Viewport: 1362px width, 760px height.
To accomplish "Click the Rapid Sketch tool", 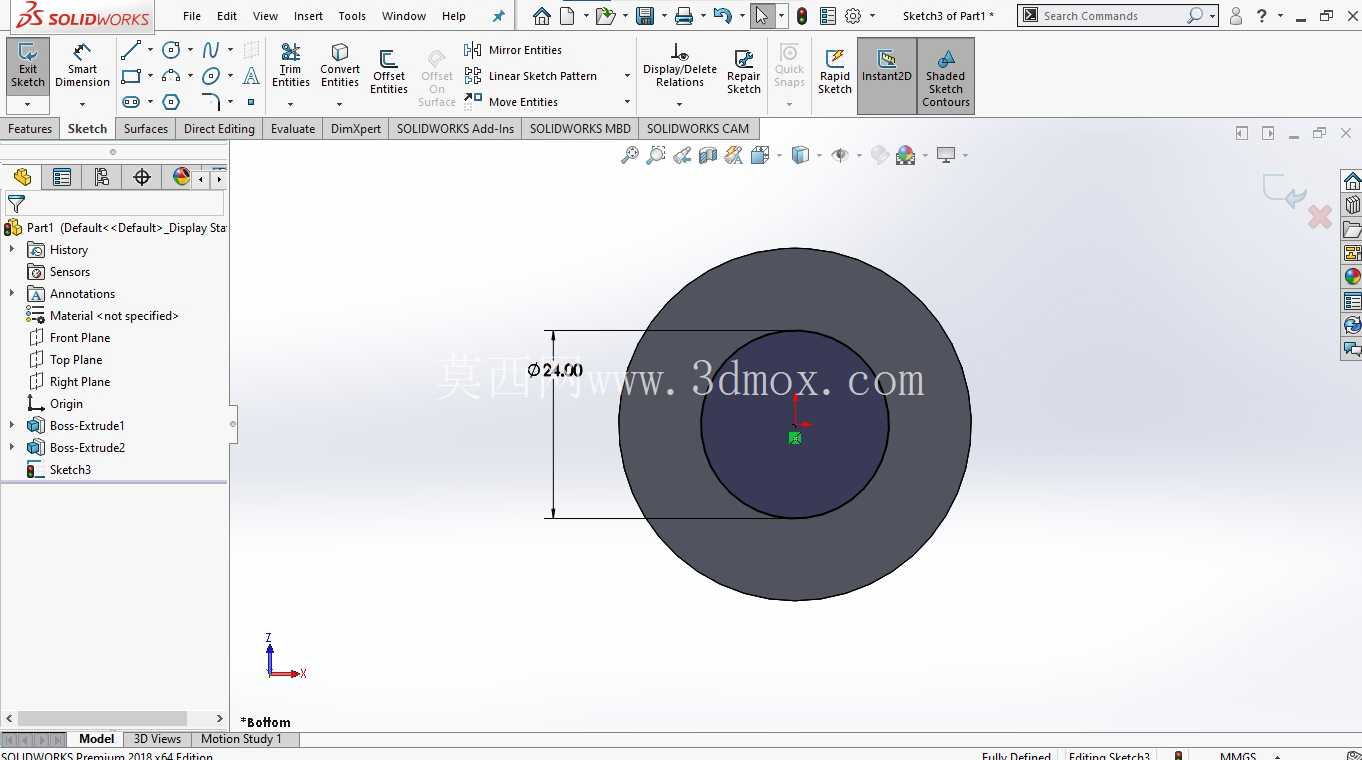I will 835,70.
